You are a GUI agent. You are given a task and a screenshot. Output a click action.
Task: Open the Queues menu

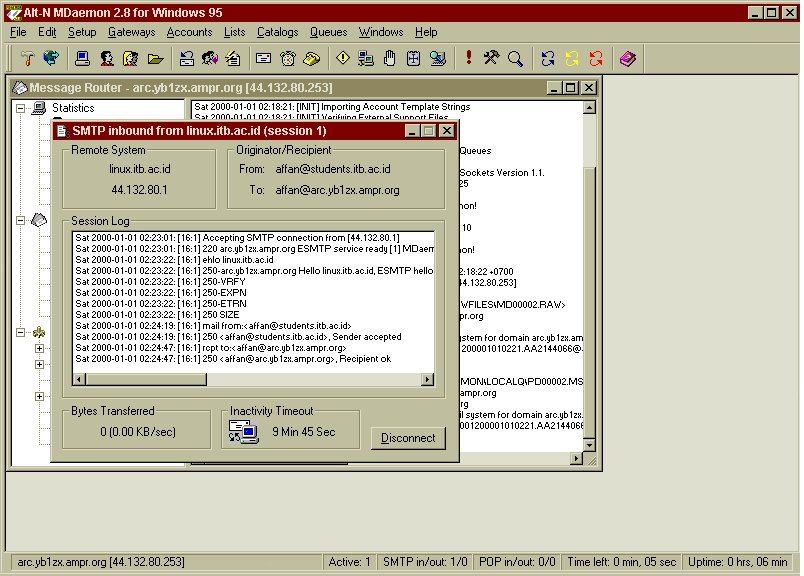[x=328, y=32]
